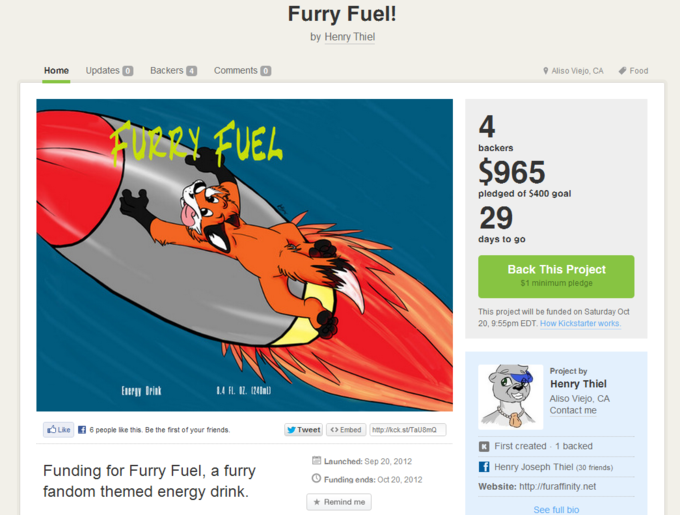
Task: Click the star Remind me button
Action: point(339,502)
